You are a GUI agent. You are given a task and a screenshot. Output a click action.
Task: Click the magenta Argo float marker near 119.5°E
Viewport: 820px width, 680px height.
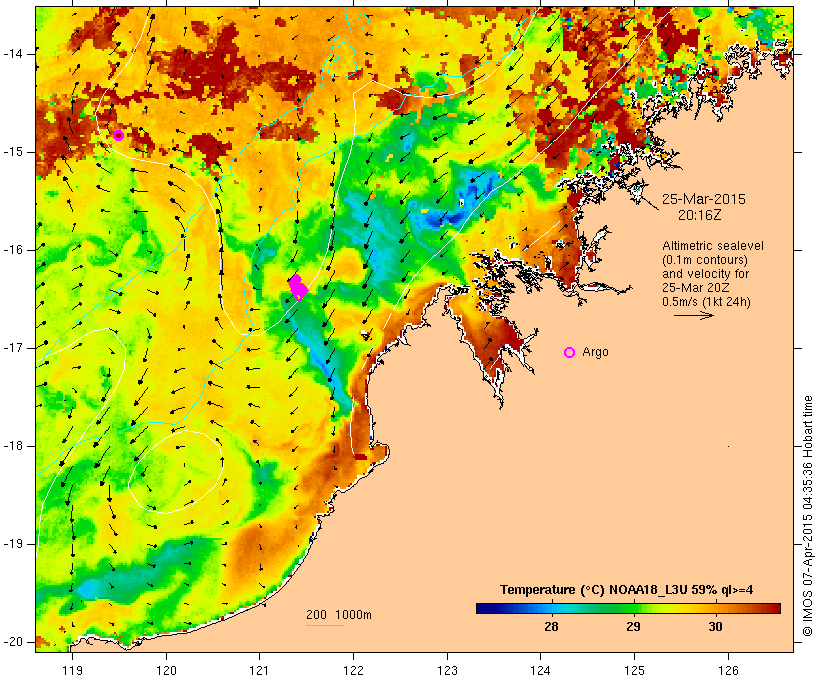coord(118,135)
